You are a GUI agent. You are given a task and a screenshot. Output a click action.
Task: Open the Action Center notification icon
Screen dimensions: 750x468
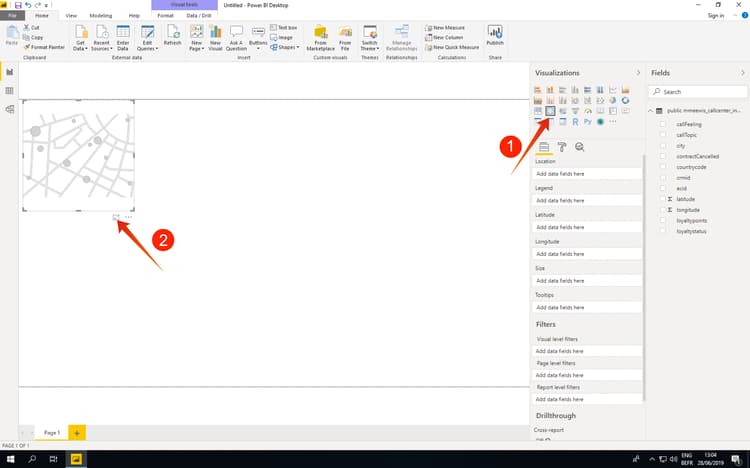coord(737,460)
